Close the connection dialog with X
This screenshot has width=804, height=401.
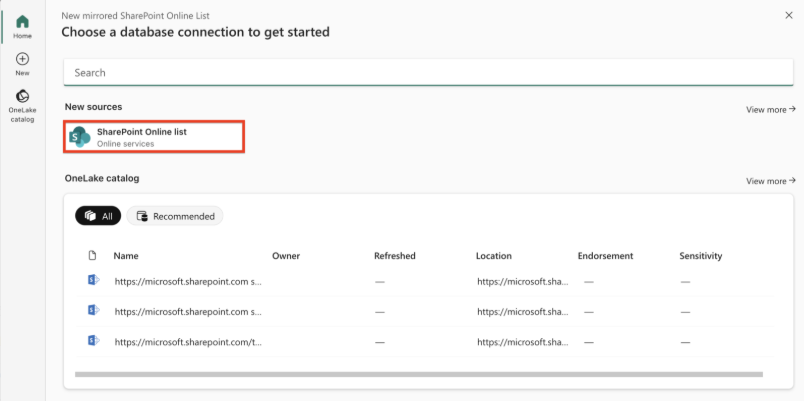(789, 15)
